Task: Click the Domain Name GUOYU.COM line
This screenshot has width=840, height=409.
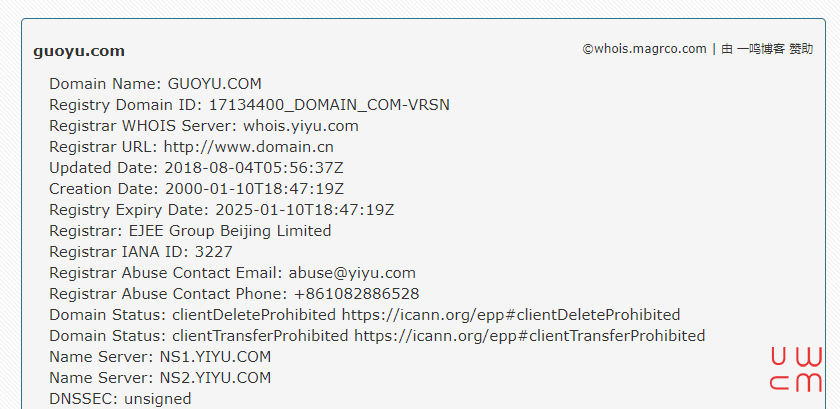Action: point(155,84)
